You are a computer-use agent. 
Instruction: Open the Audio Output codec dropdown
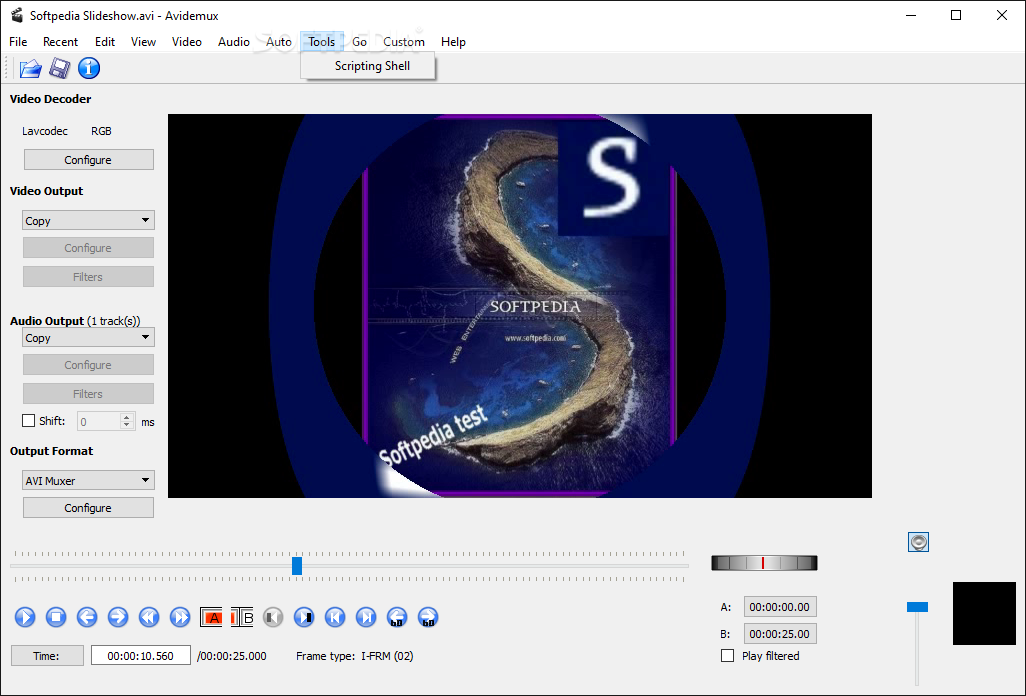click(x=88, y=338)
